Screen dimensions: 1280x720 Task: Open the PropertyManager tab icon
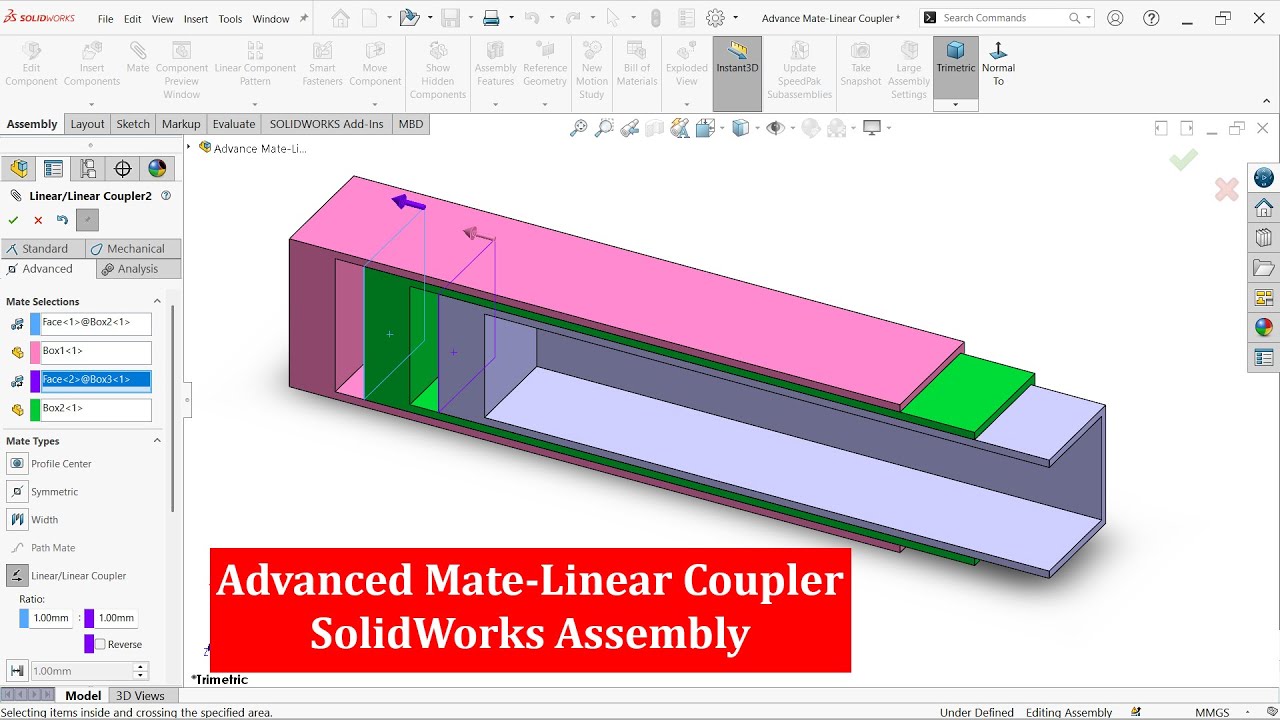(54, 168)
